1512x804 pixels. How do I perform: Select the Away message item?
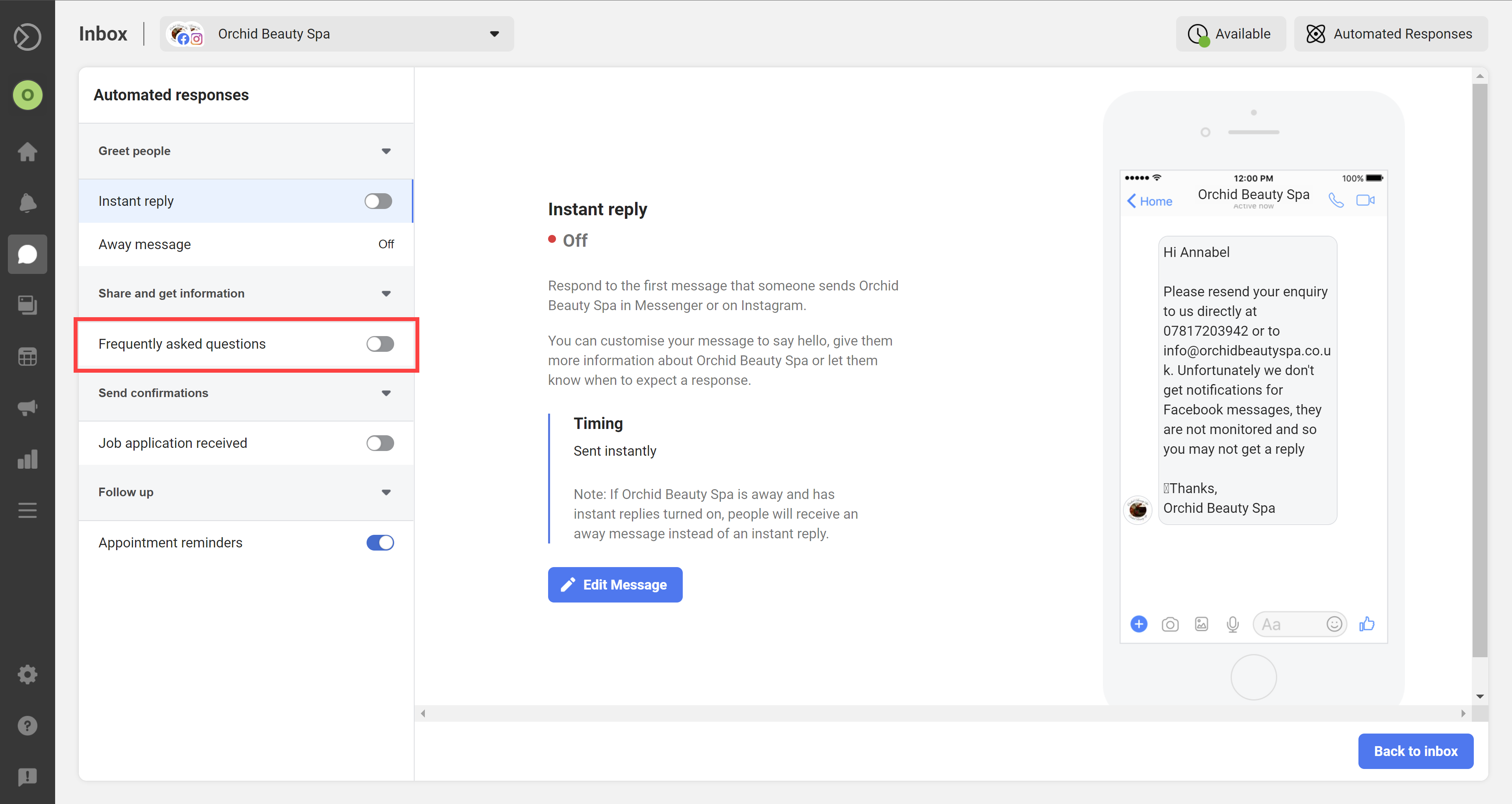pyautogui.click(x=246, y=244)
